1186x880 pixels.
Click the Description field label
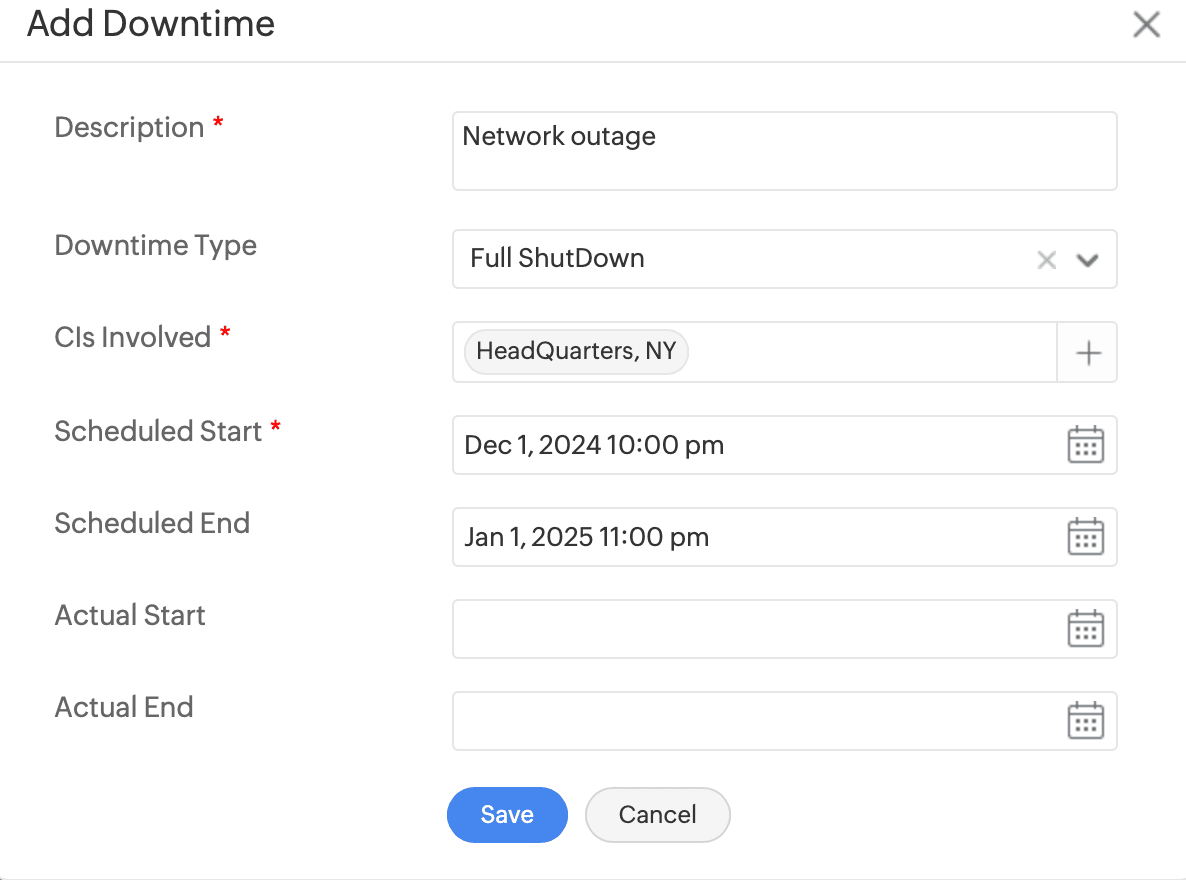(x=130, y=128)
